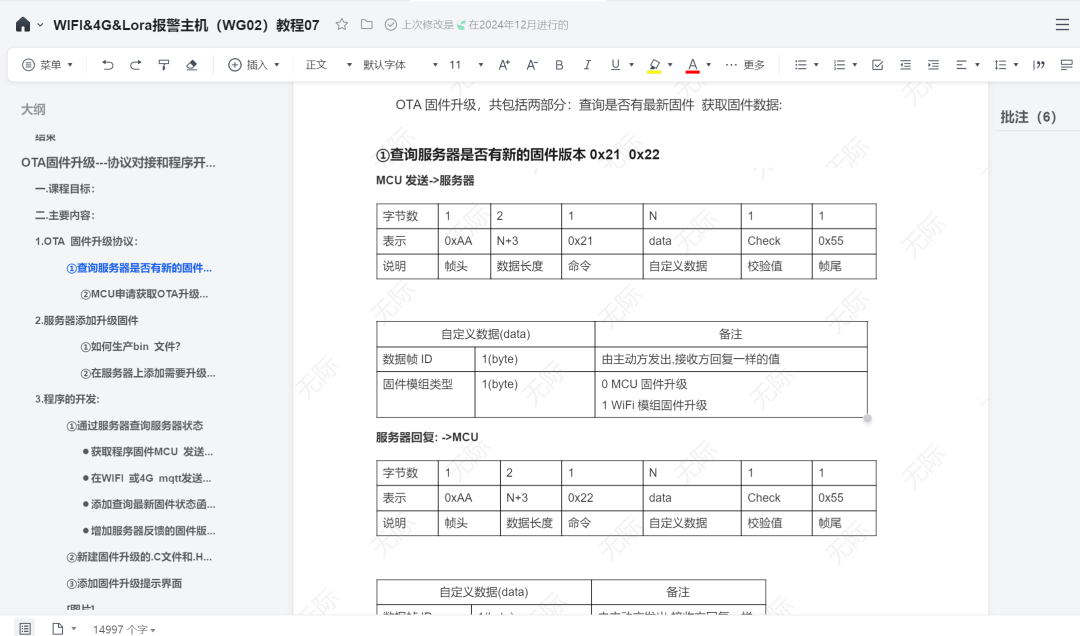Image resolution: width=1080 pixels, height=636 pixels.
Task: Expand the bulleted list style arrow
Action: pos(816,65)
